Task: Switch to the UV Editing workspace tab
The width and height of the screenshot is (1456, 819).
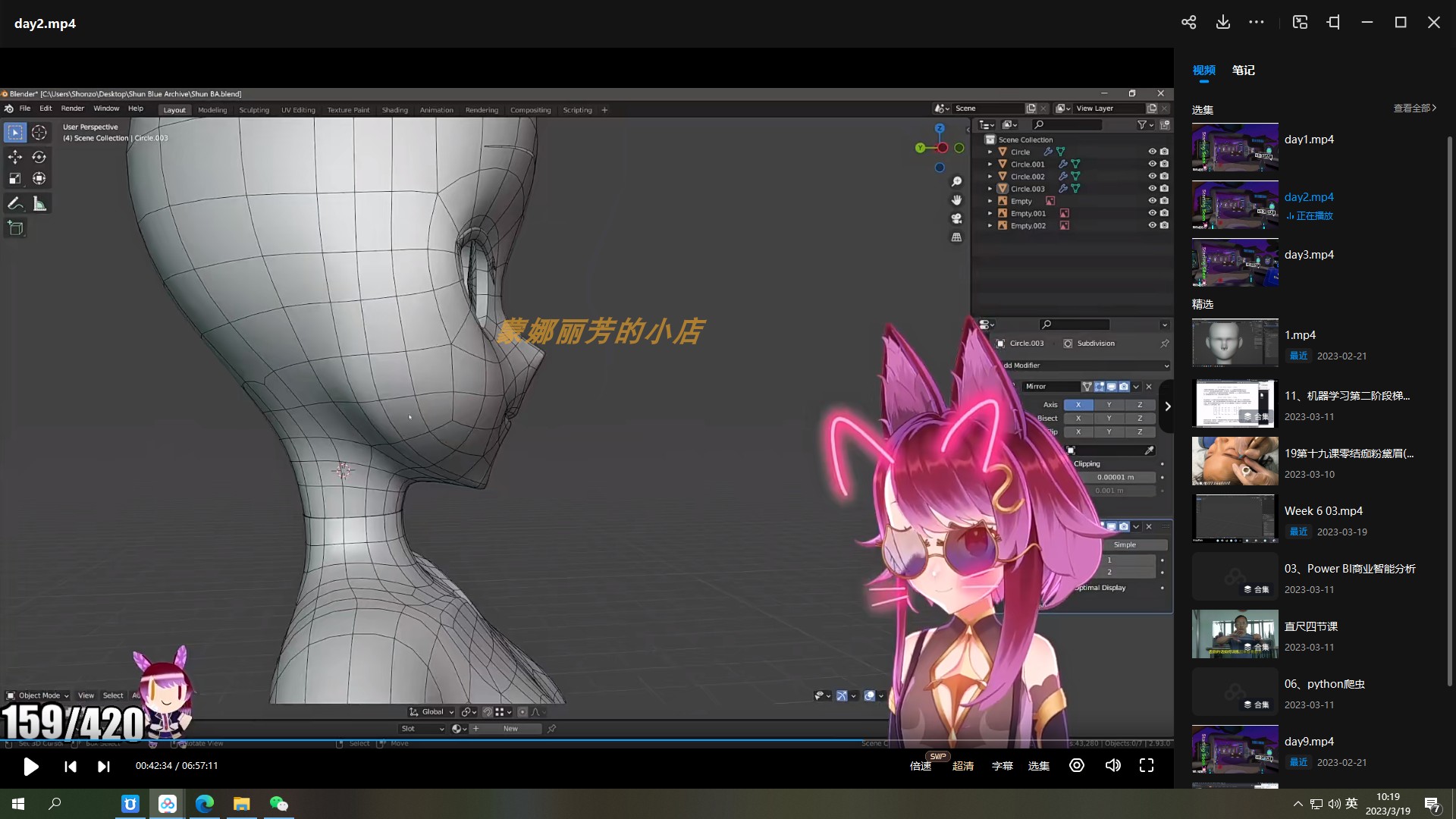Action: click(298, 110)
